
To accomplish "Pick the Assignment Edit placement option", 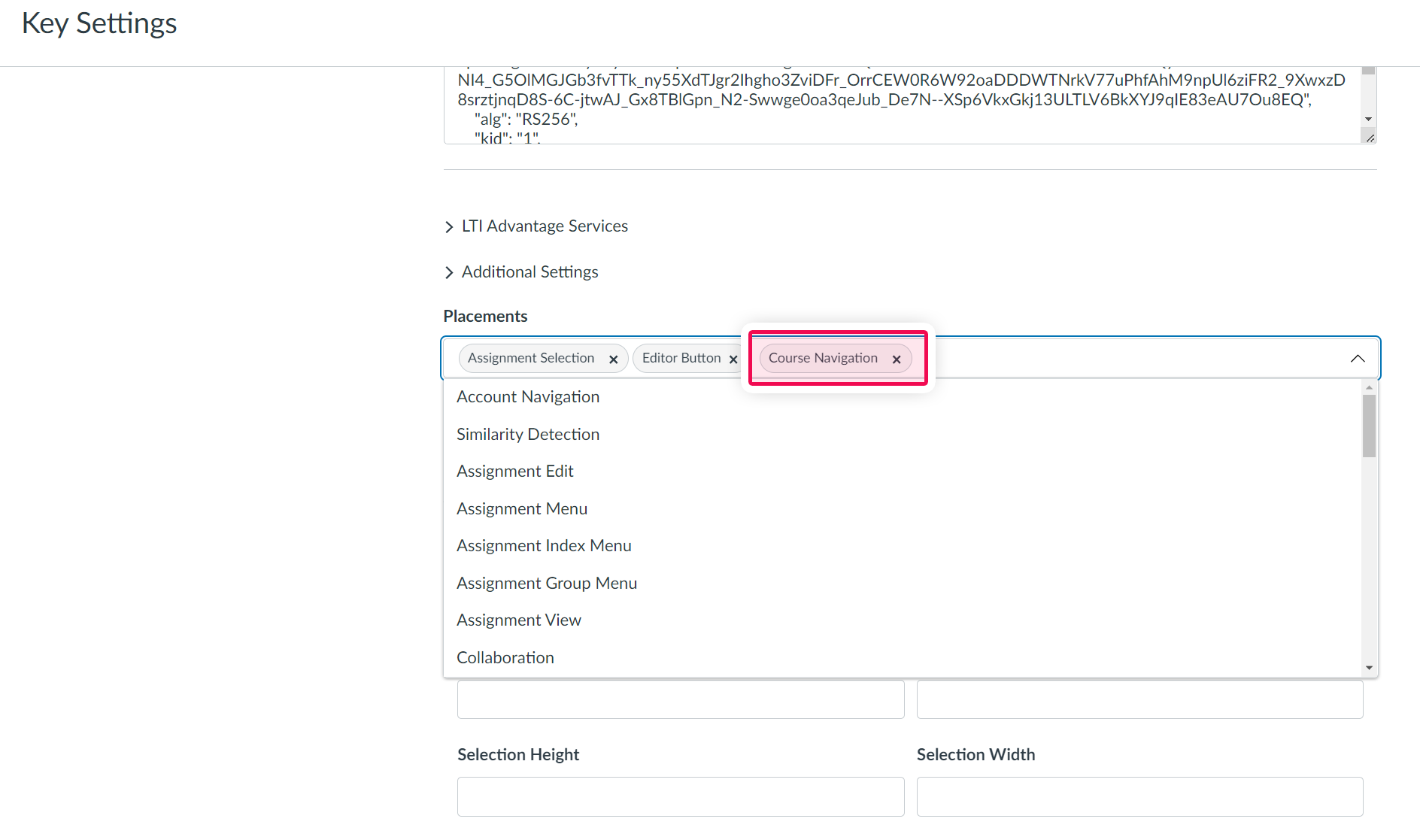I will pos(903,472).
